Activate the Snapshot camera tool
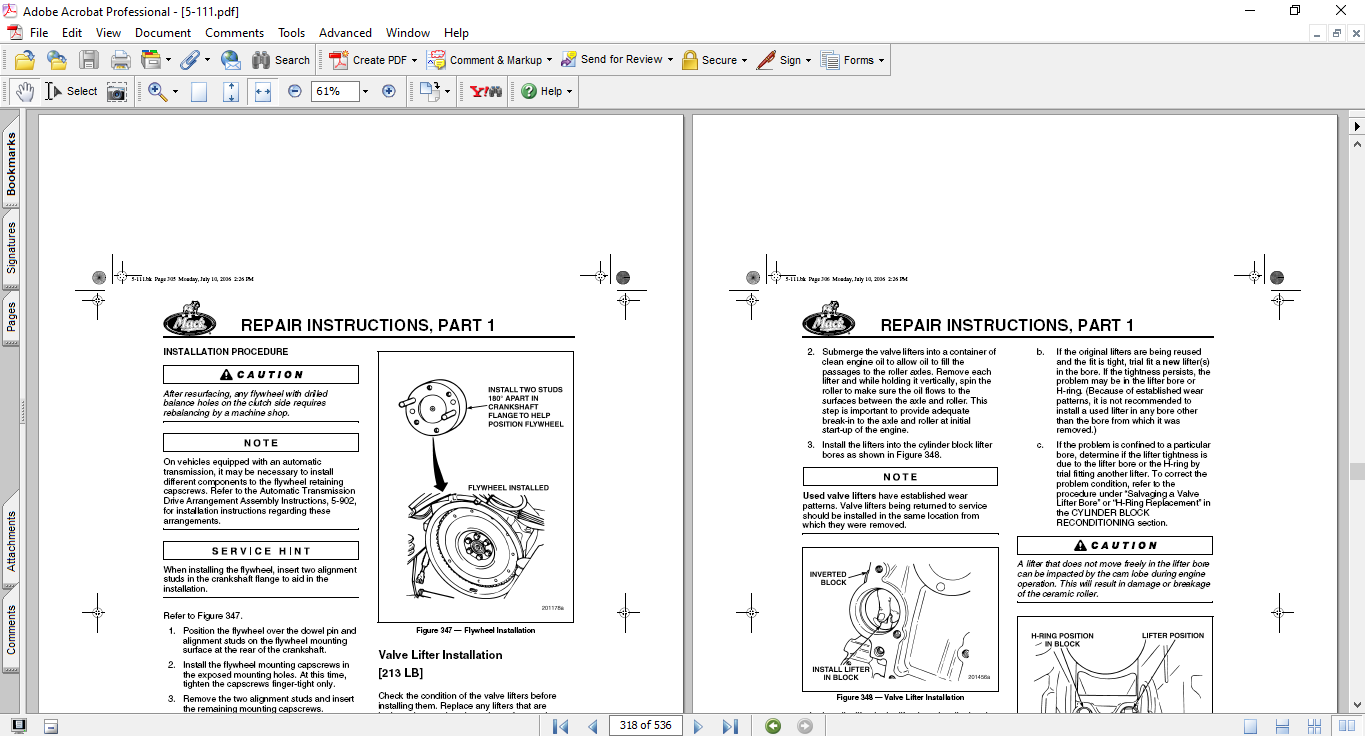The height and width of the screenshot is (736, 1365). coord(117,91)
